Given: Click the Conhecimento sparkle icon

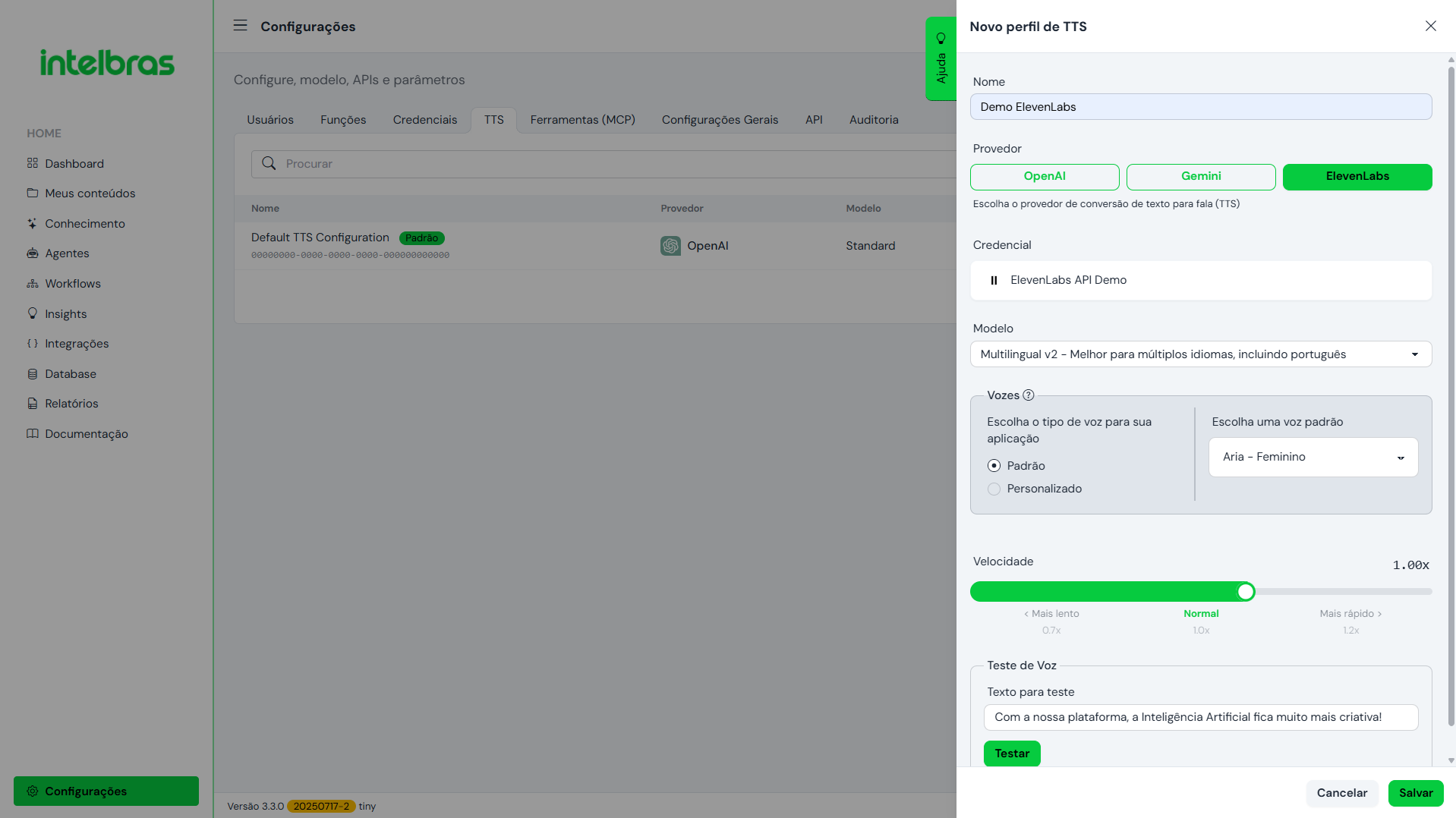Looking at the screenshot, I should [32, 223].
